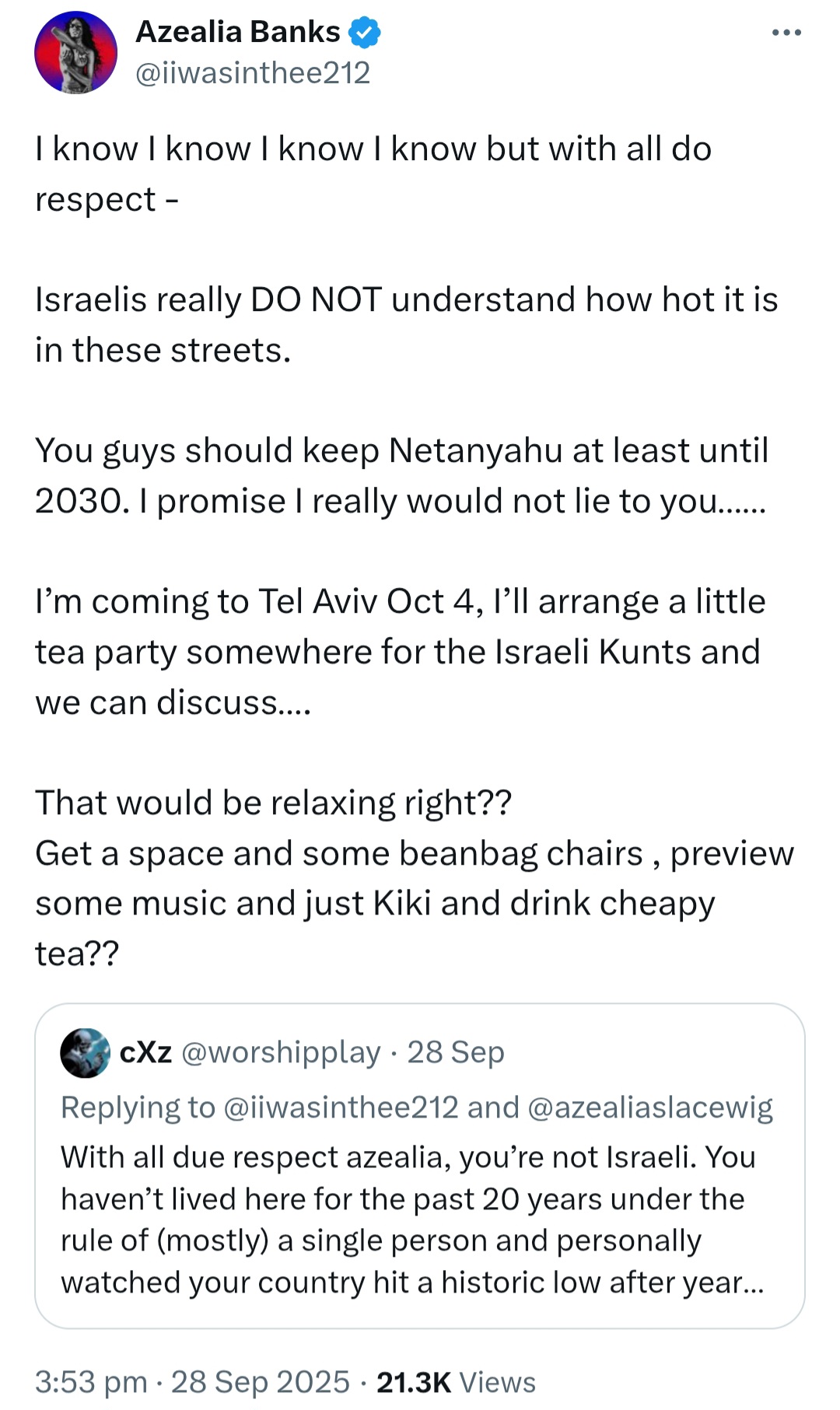Click cXz avatar in quoted tweet
This screenshot has height=1410, width=840.
coord(86,1052)
